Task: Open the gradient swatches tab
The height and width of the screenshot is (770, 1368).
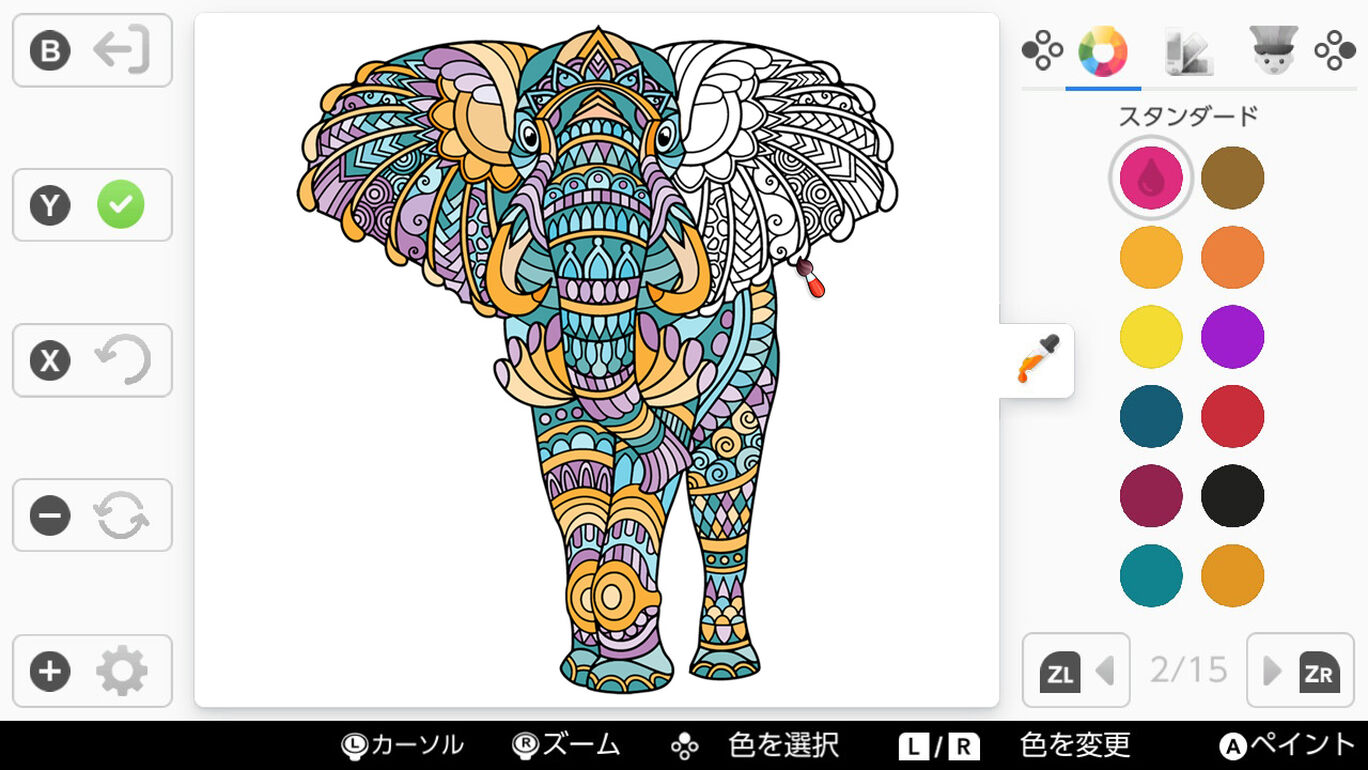Action: pos(1189,51)
